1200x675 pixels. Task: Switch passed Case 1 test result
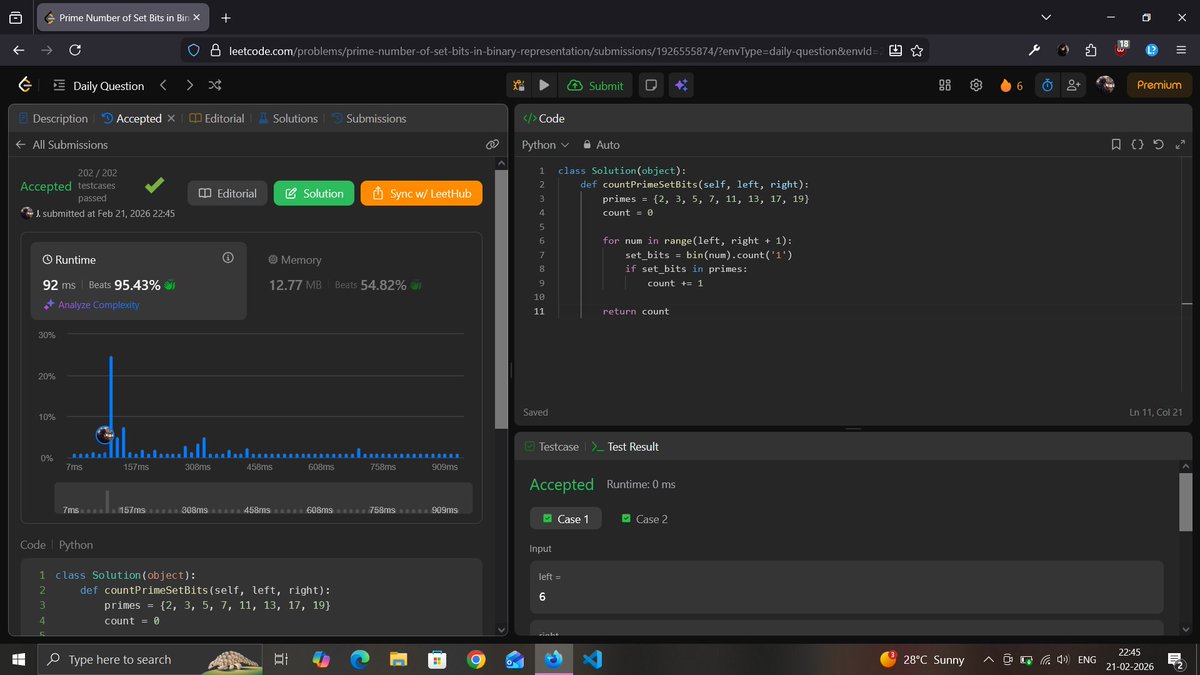565,518
